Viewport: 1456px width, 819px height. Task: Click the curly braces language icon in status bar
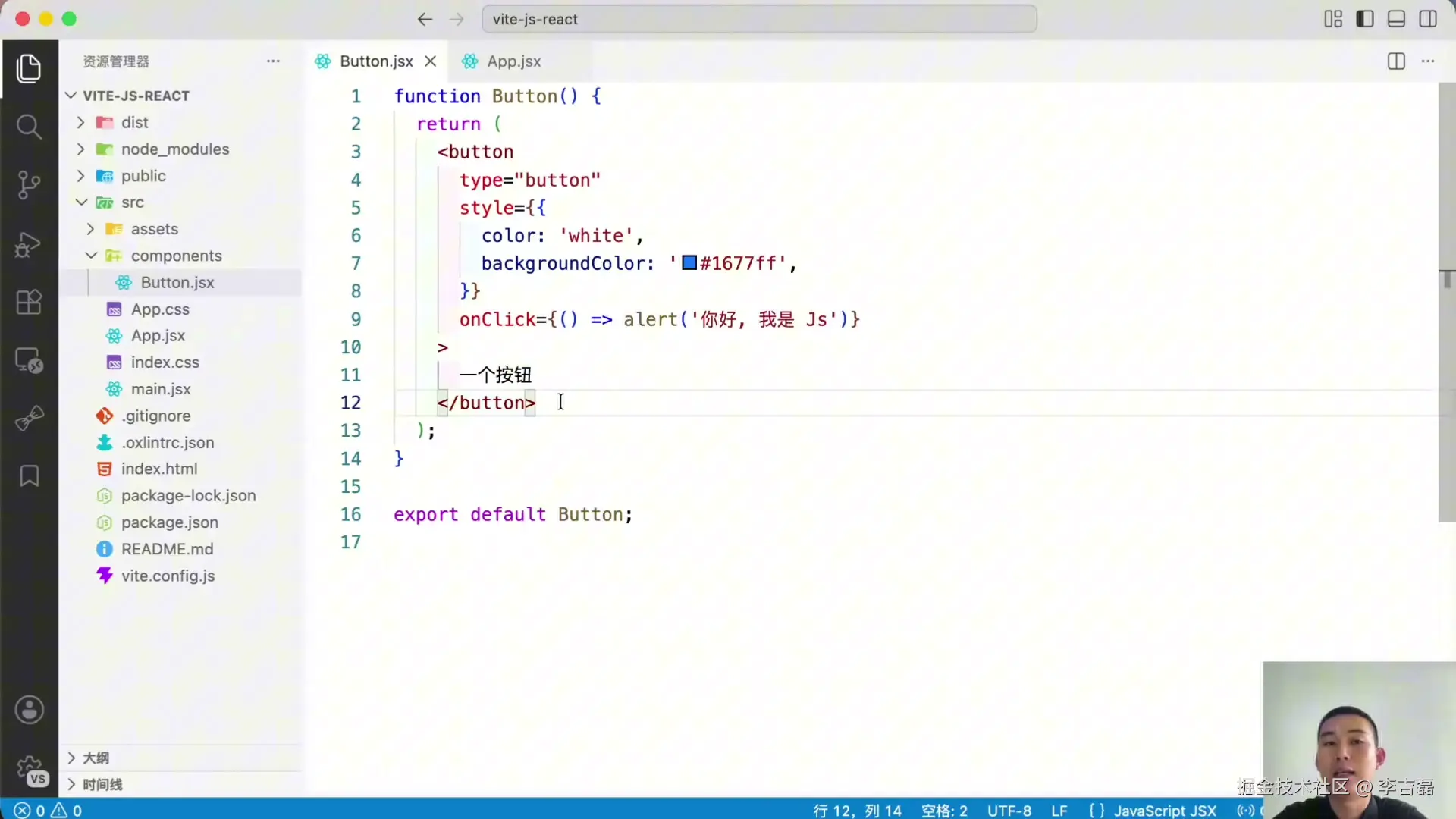pyautogui.click(x=1097, y=811)
